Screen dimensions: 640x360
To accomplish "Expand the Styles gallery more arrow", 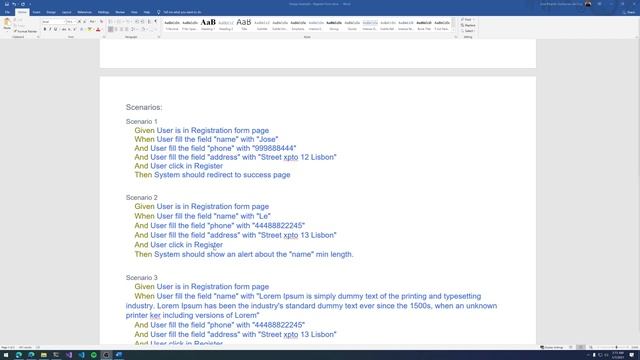I will [454, 30].
